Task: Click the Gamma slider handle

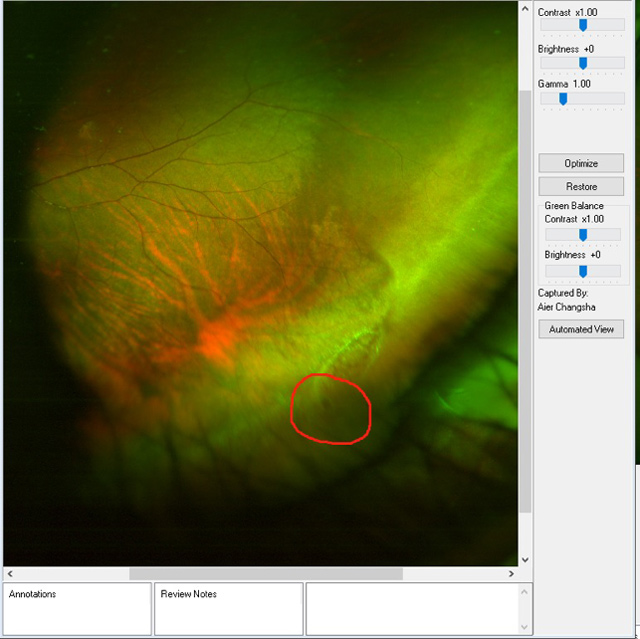Action: tap(563, 99)
